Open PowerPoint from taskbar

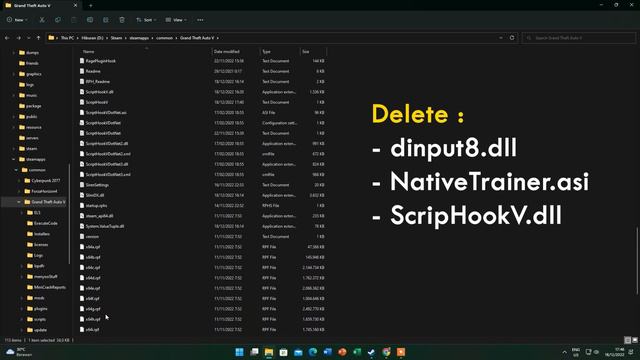[x=342, y=352]
